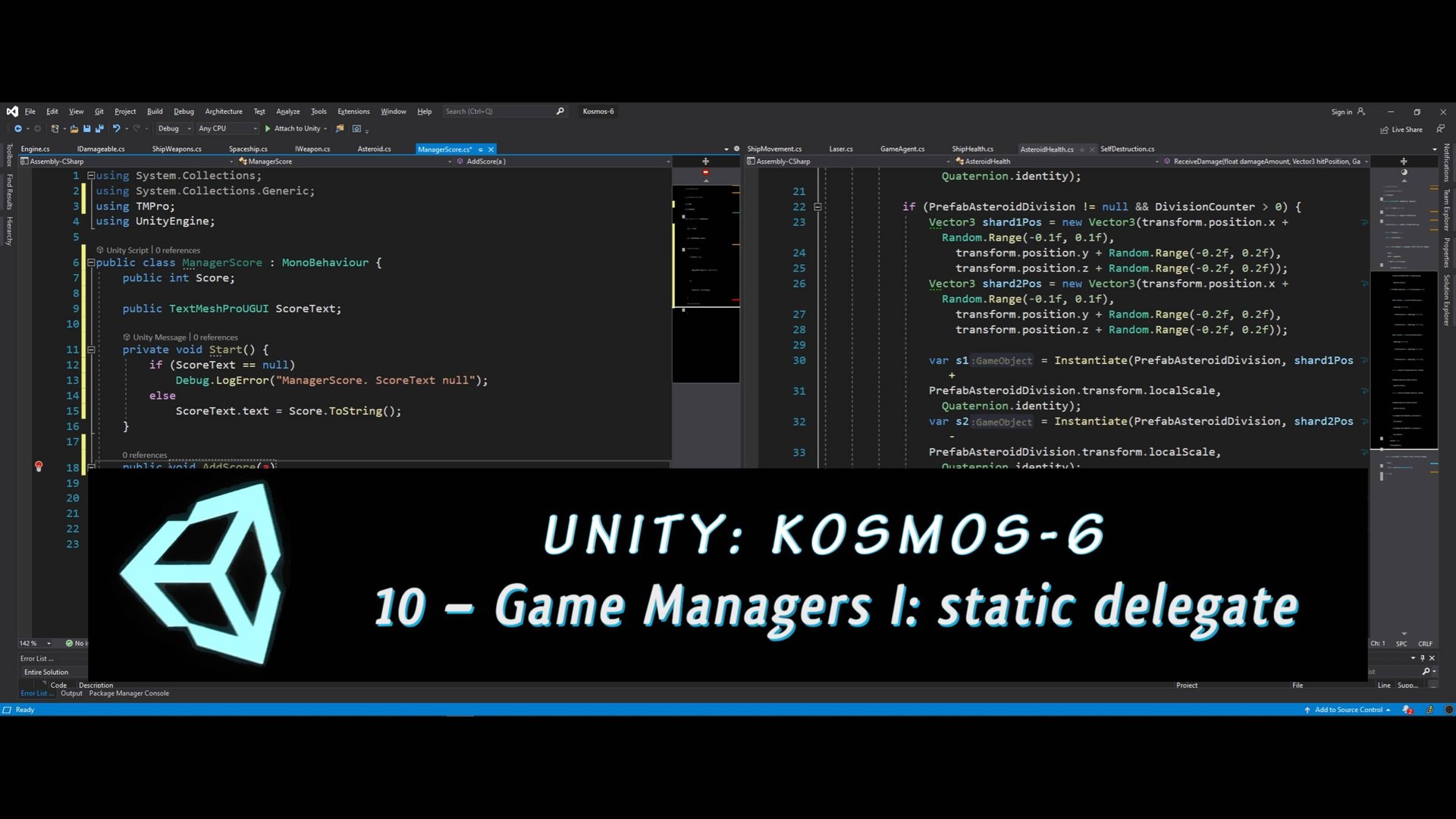Click the Save All toolbar icon
The height and width of the screenshot is (819, 1456).
tap(99, 128)
